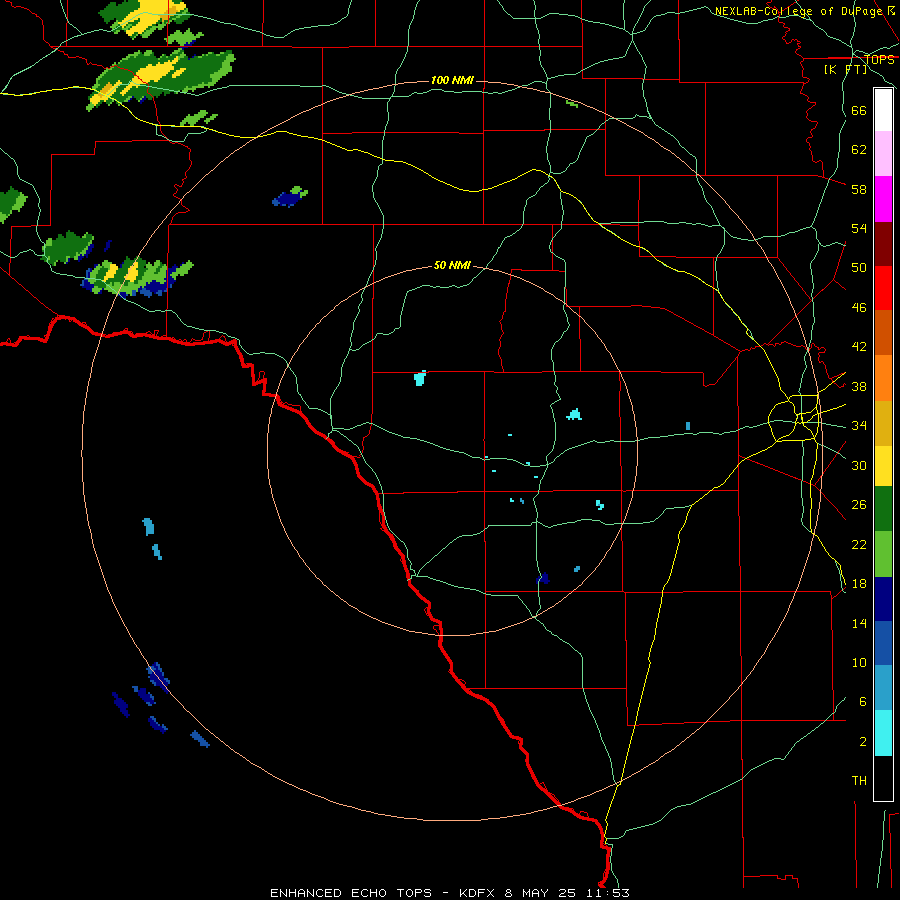
Task: Click the legend value 50
Action: [859, 268]
